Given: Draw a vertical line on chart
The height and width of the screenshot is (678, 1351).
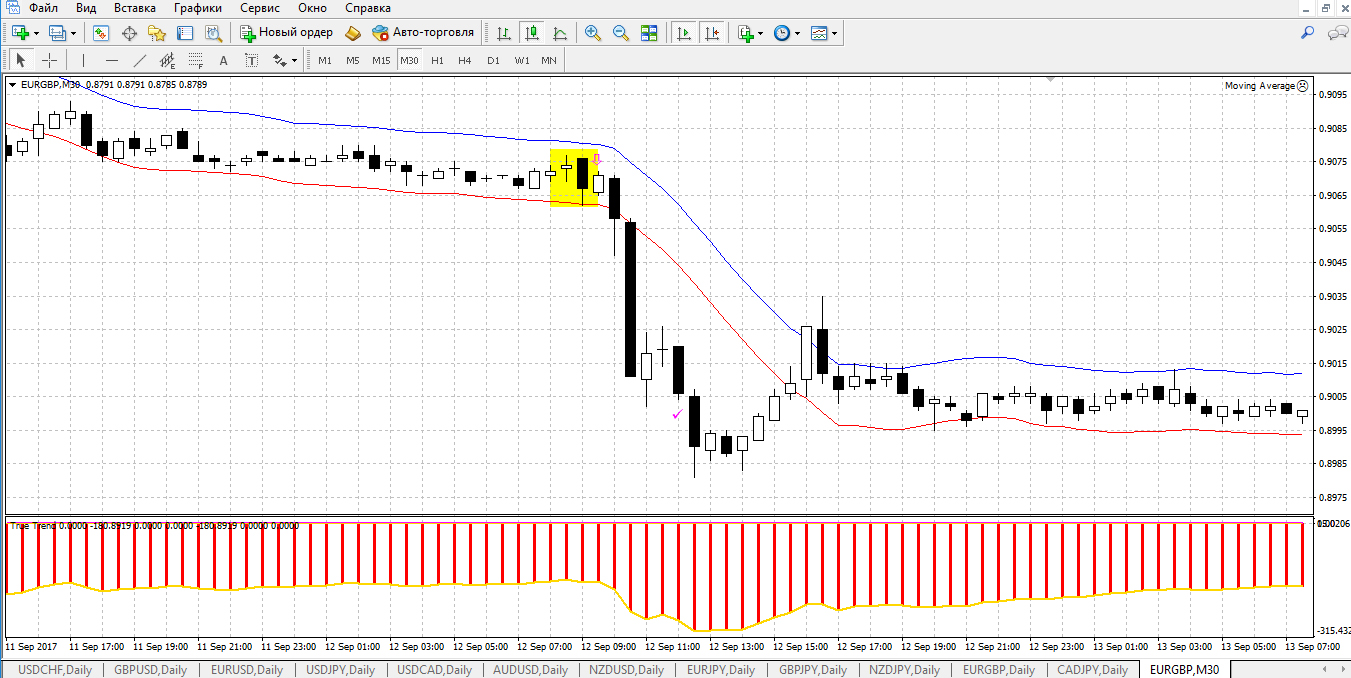Looking at the screenshot, I should pyautogui.click(x=83, y=60).
